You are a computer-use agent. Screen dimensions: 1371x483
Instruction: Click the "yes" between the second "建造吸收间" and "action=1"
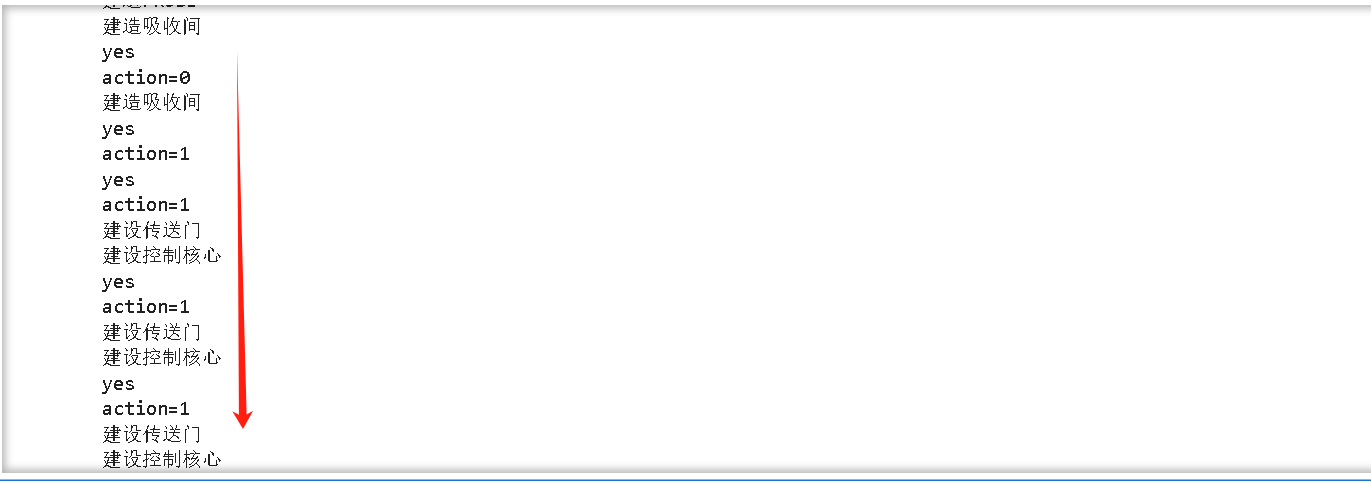point(118,130)
